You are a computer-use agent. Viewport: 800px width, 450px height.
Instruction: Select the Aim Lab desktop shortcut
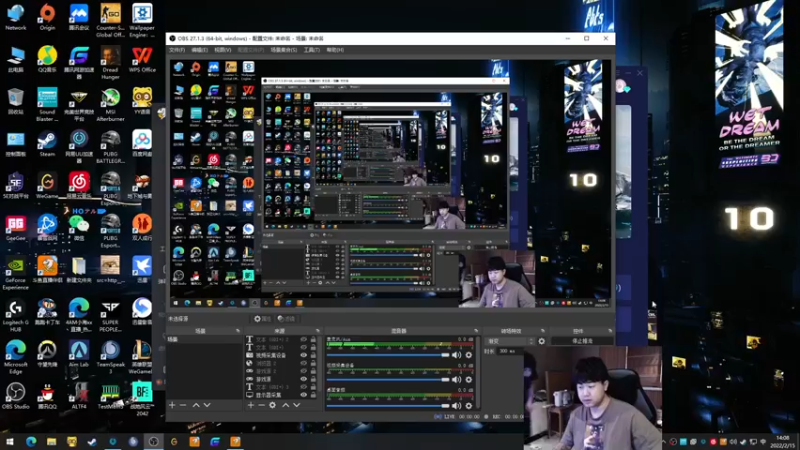pyautogui.click(x=79, y=354)
